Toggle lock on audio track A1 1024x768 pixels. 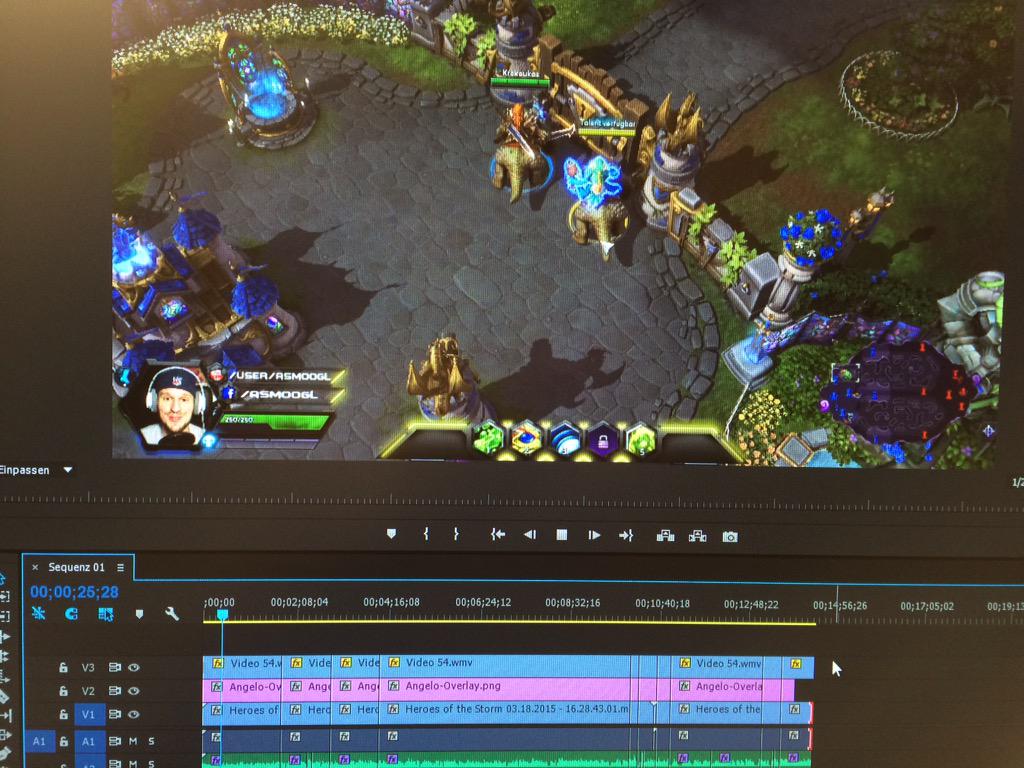pos(63,741)
